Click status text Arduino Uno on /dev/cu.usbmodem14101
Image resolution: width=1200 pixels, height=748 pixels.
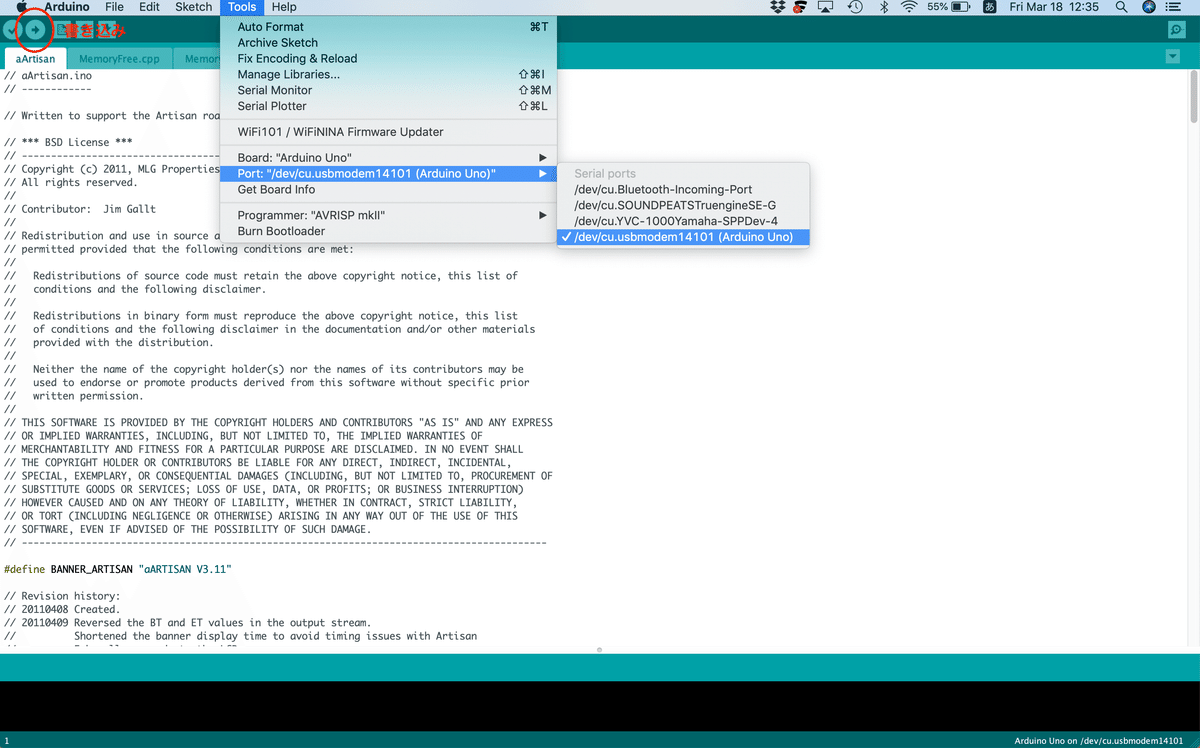(x=1099, y=741)
